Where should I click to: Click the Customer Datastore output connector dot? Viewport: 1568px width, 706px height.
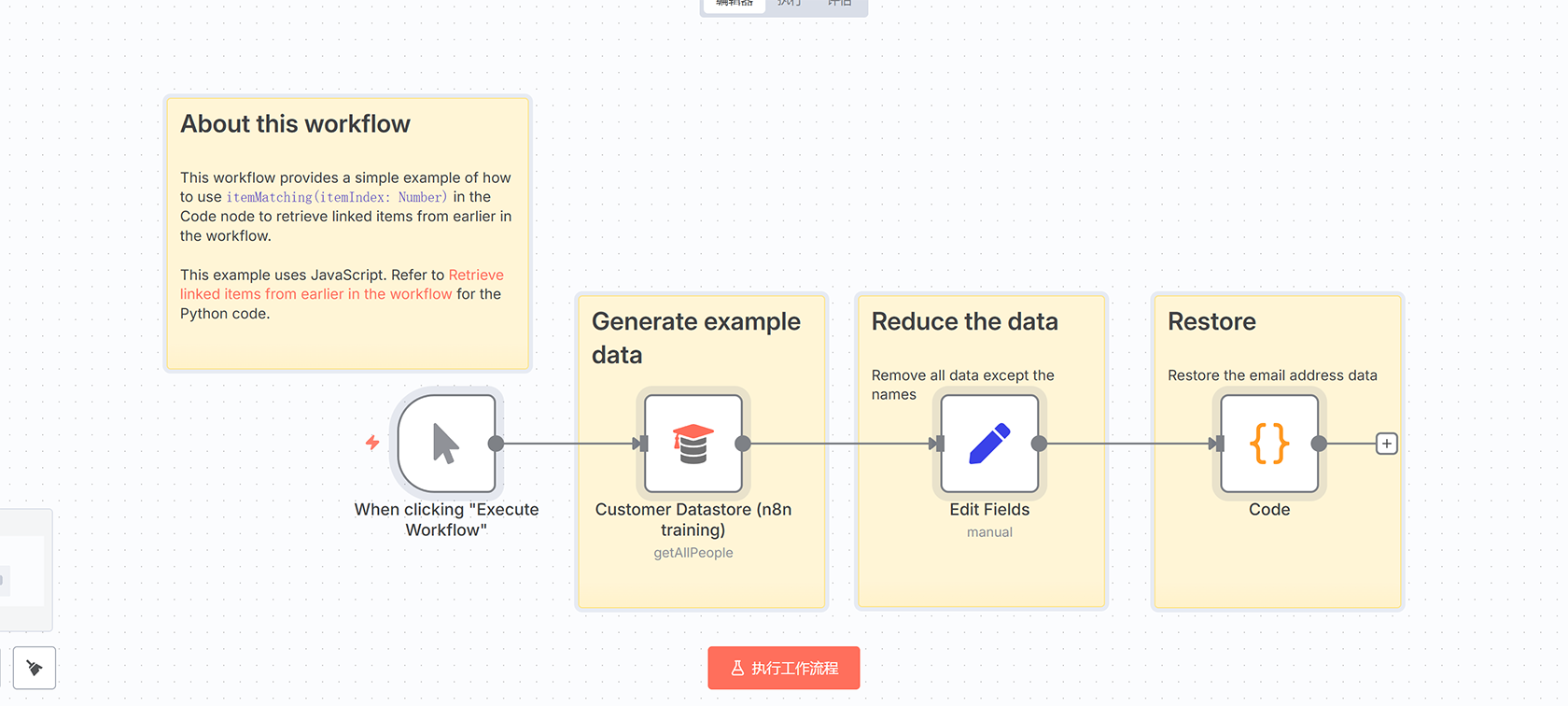pyautogui.click(x=743, y=444)
